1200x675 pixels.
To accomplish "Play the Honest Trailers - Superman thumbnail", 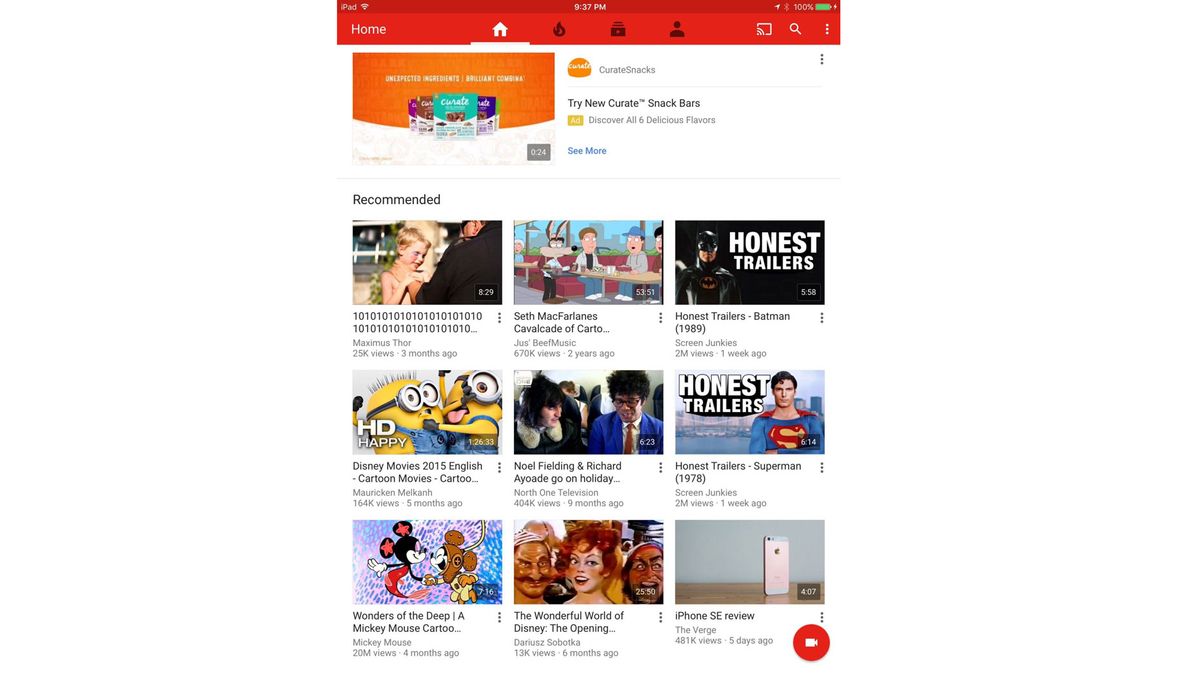I will point(749,411).
